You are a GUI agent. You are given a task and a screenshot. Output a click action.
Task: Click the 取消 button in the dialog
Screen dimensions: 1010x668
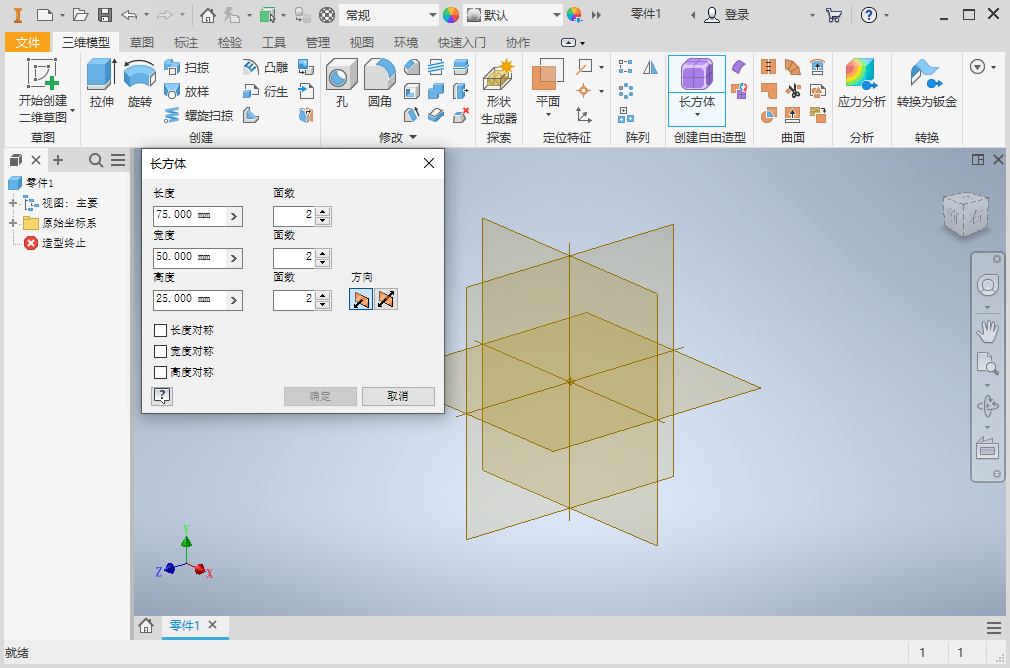pos(398,396)
